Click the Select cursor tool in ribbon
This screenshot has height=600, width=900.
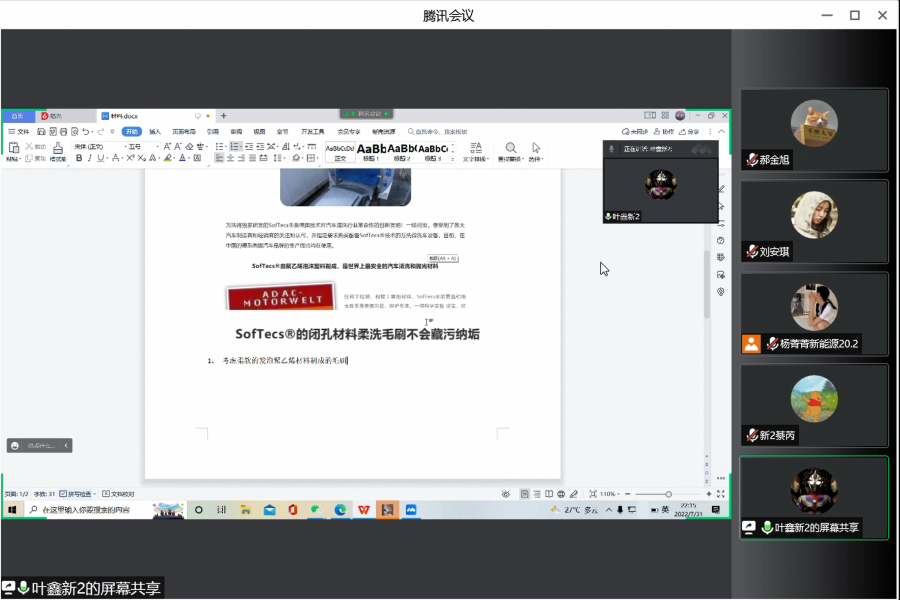[536, 151]
